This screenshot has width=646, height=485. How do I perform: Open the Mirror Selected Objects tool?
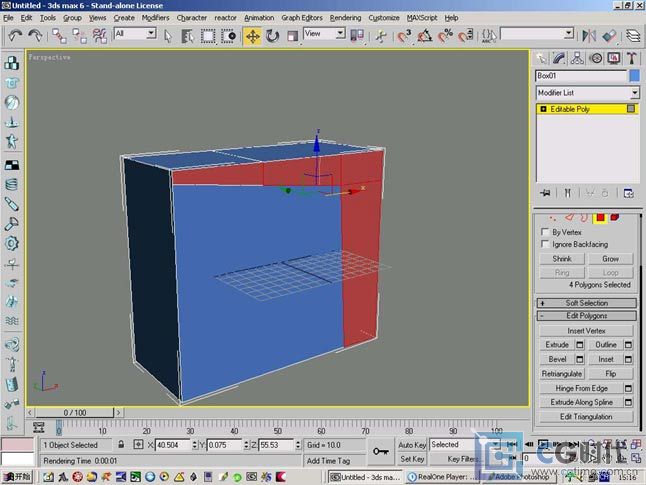[x=589, y=36]
